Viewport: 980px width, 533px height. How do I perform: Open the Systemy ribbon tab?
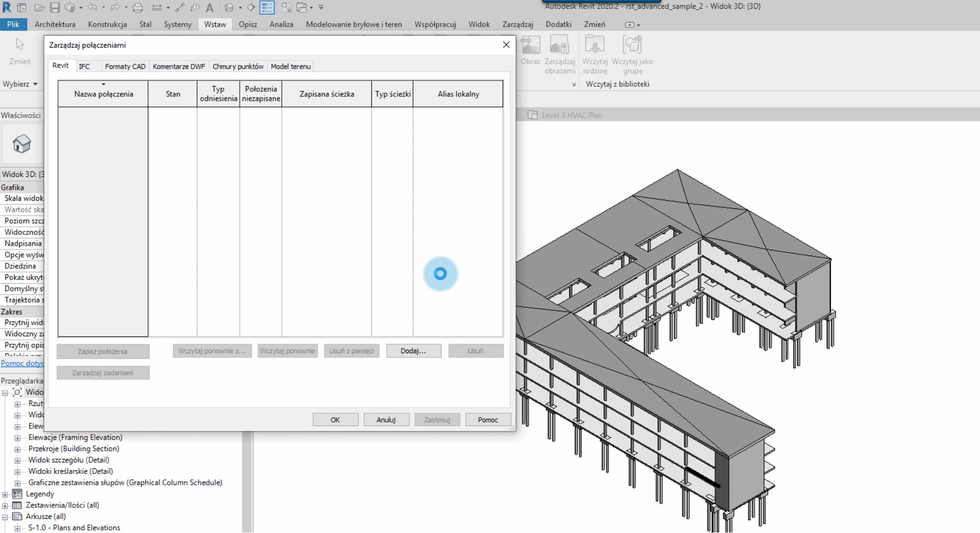tap(178, 24)
